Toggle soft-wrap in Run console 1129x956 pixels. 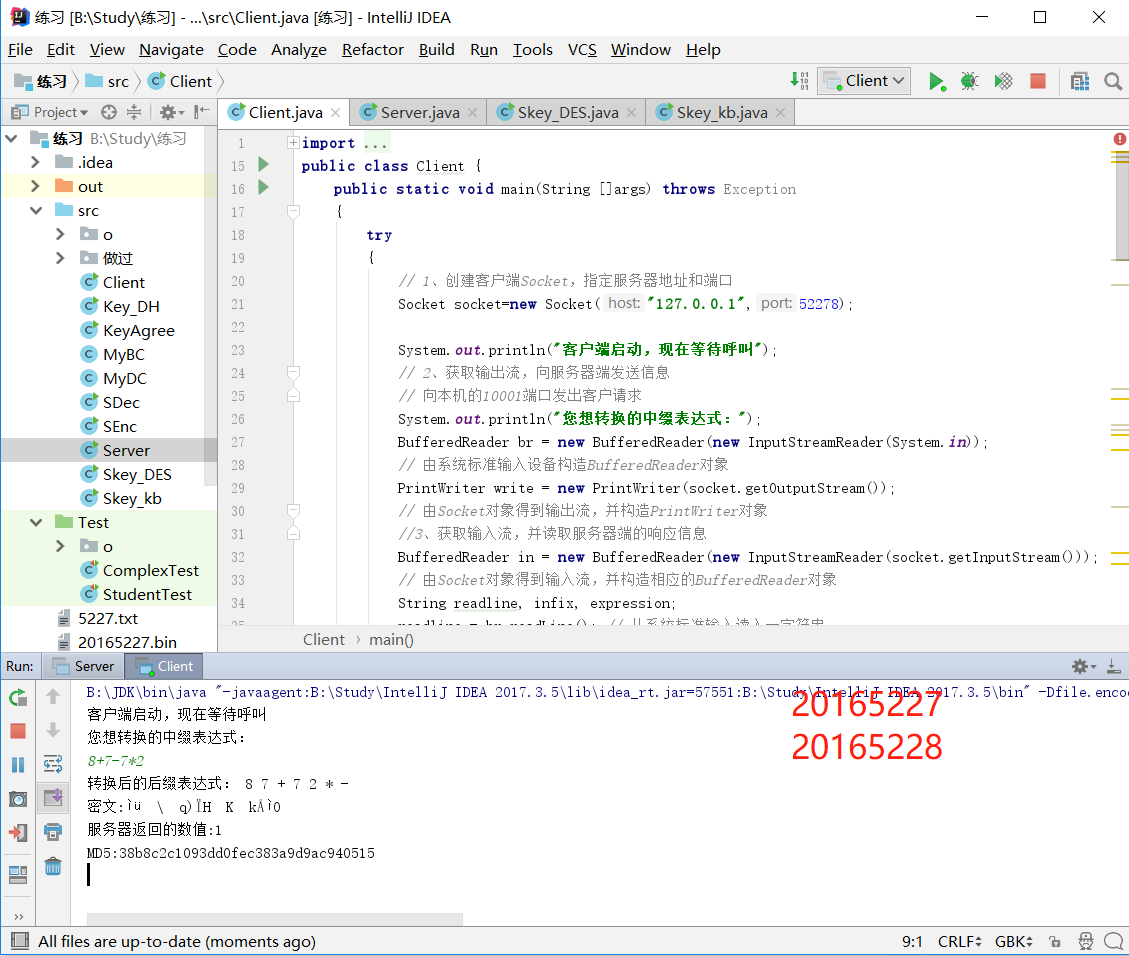coord(53,763)
